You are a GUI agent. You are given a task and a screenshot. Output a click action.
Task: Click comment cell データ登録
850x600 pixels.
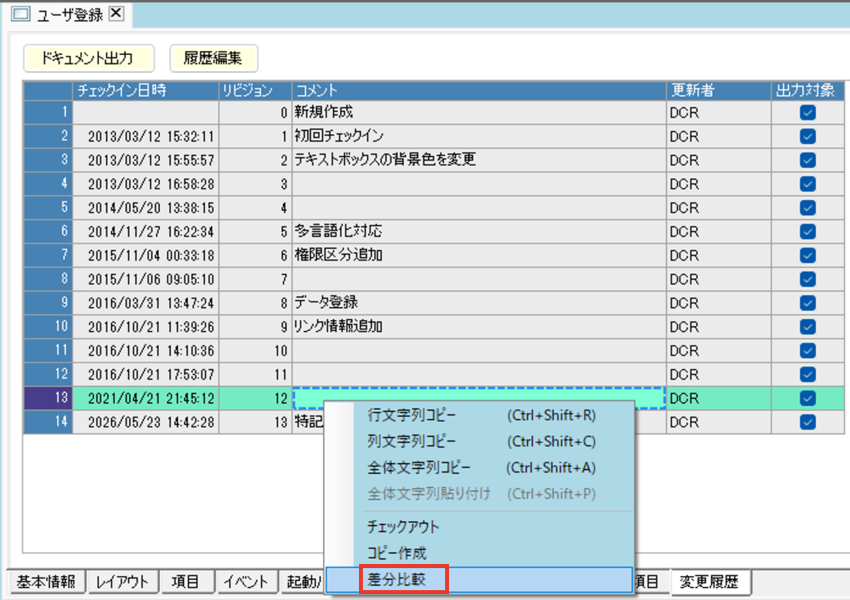pos(479,303)
